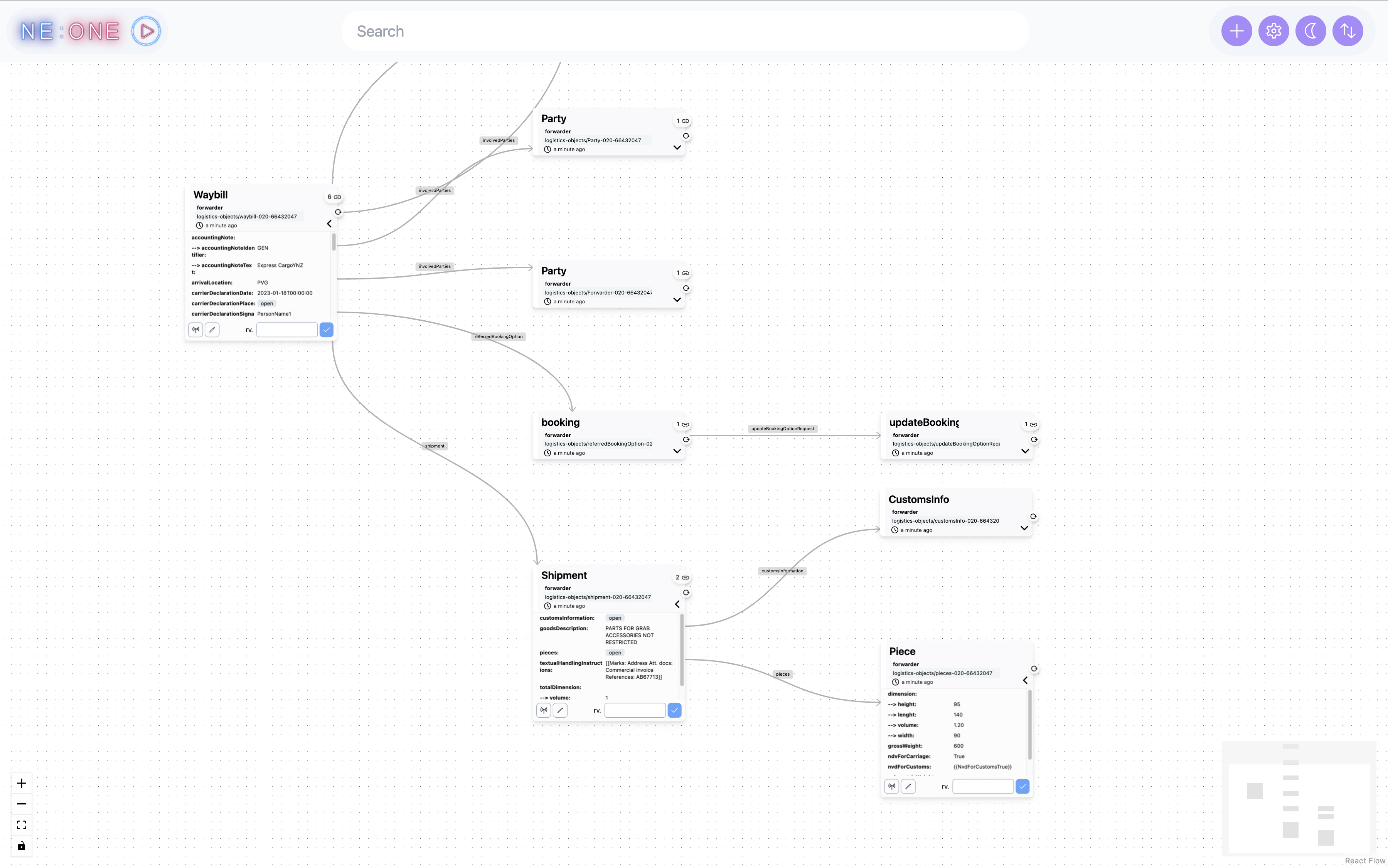
Task: Click the Waybill 6 links badge
Action: point(334,197)
